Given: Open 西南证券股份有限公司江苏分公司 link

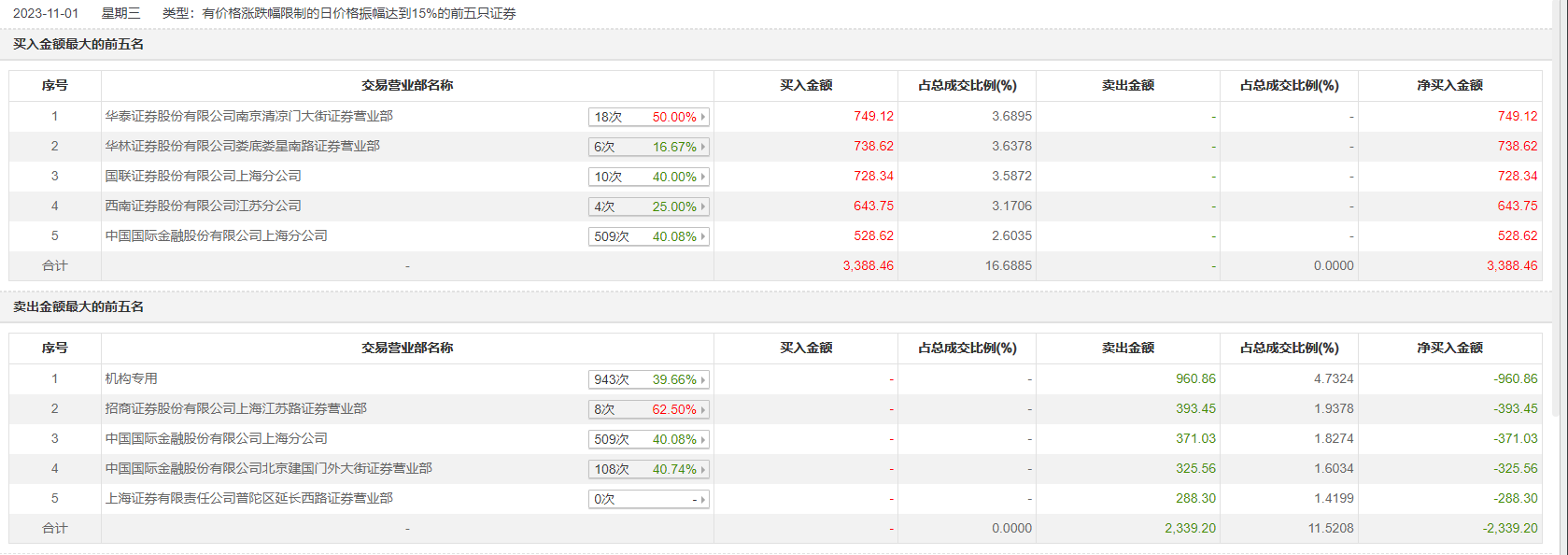Looking at the screenshot, I should click(x=203, y=206).
